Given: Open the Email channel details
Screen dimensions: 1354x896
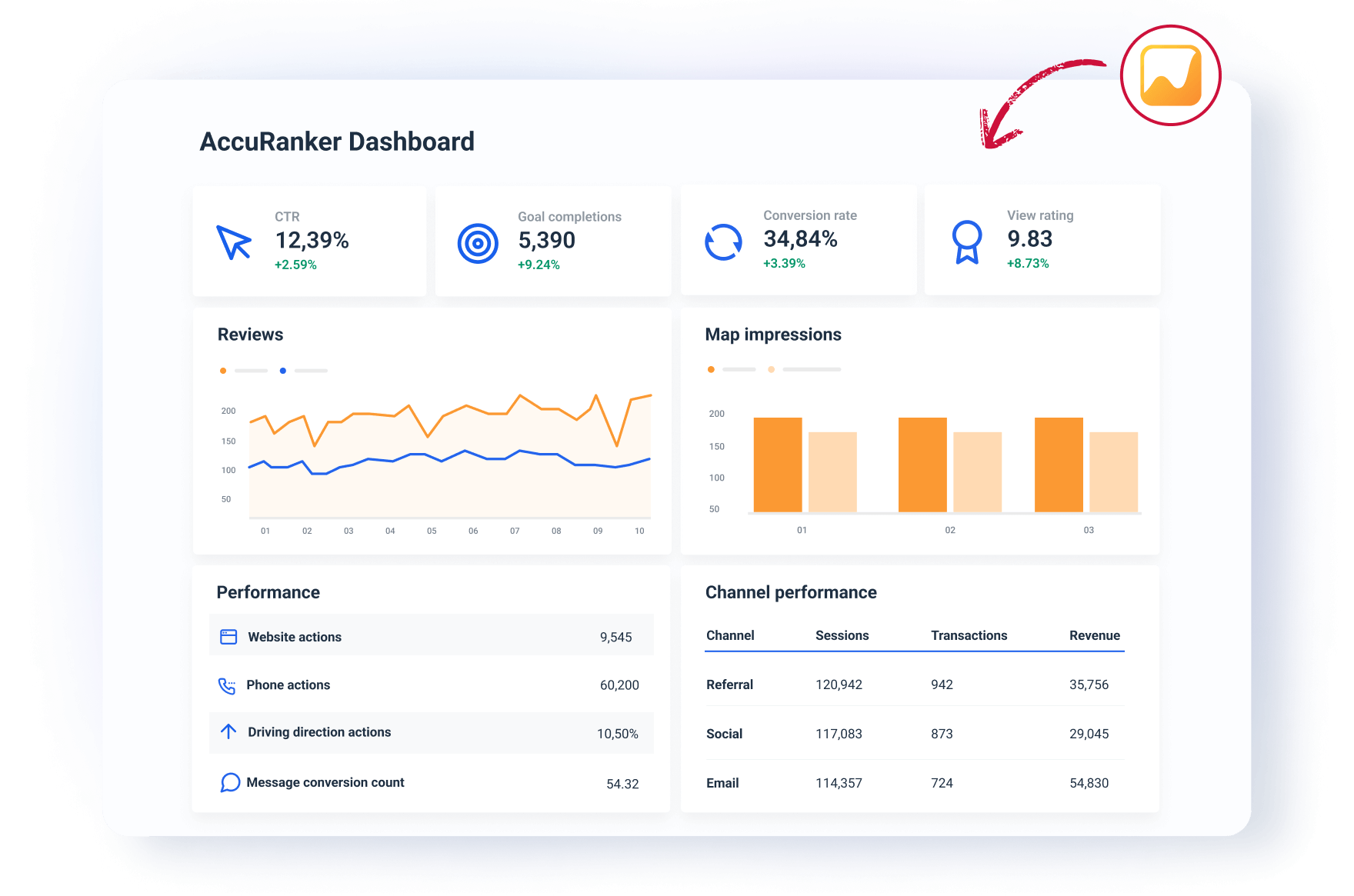Looking at the screenshot, I should (x=722, y=782).
